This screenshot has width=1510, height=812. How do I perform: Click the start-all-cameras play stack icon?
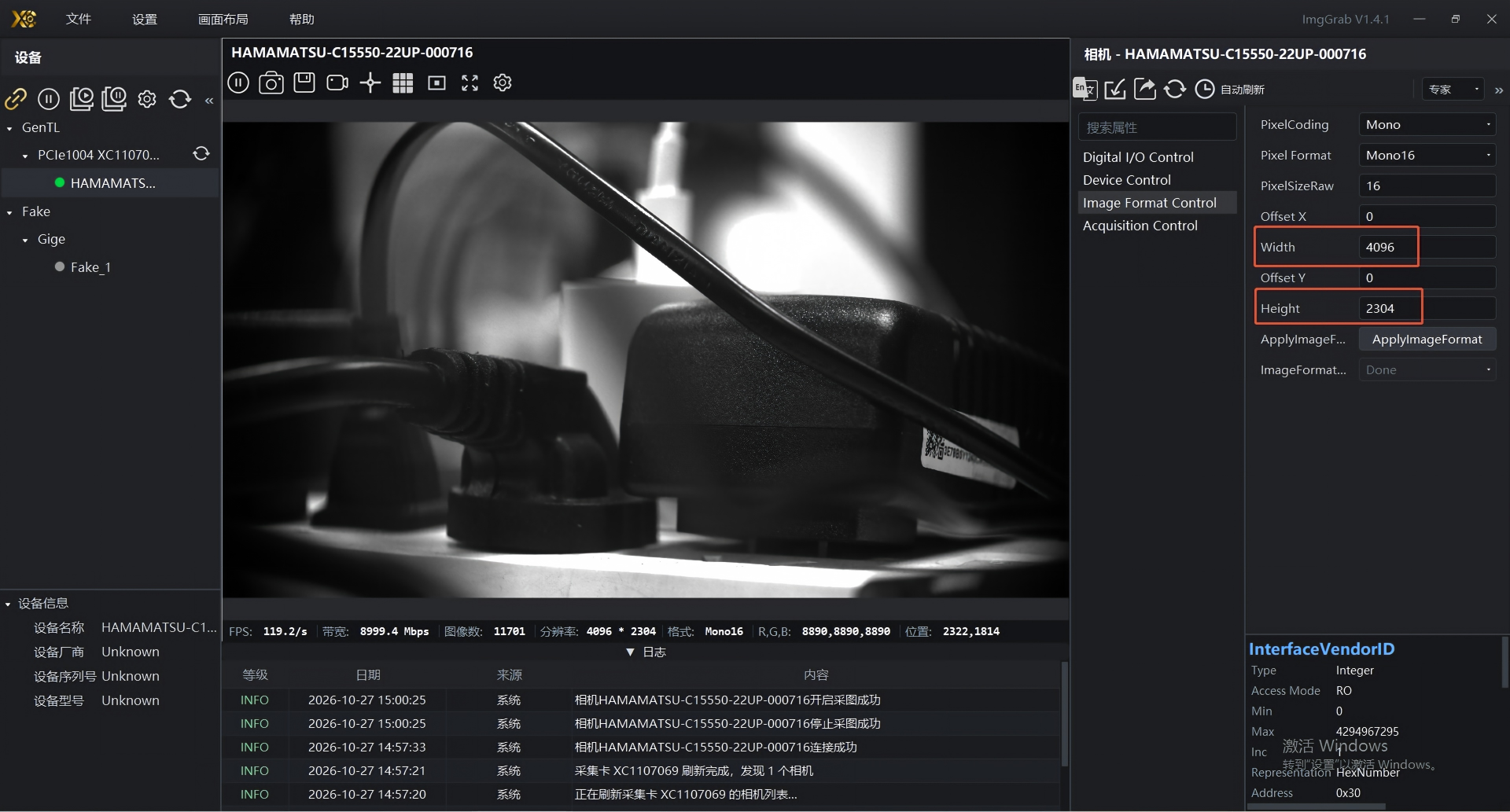82,98
